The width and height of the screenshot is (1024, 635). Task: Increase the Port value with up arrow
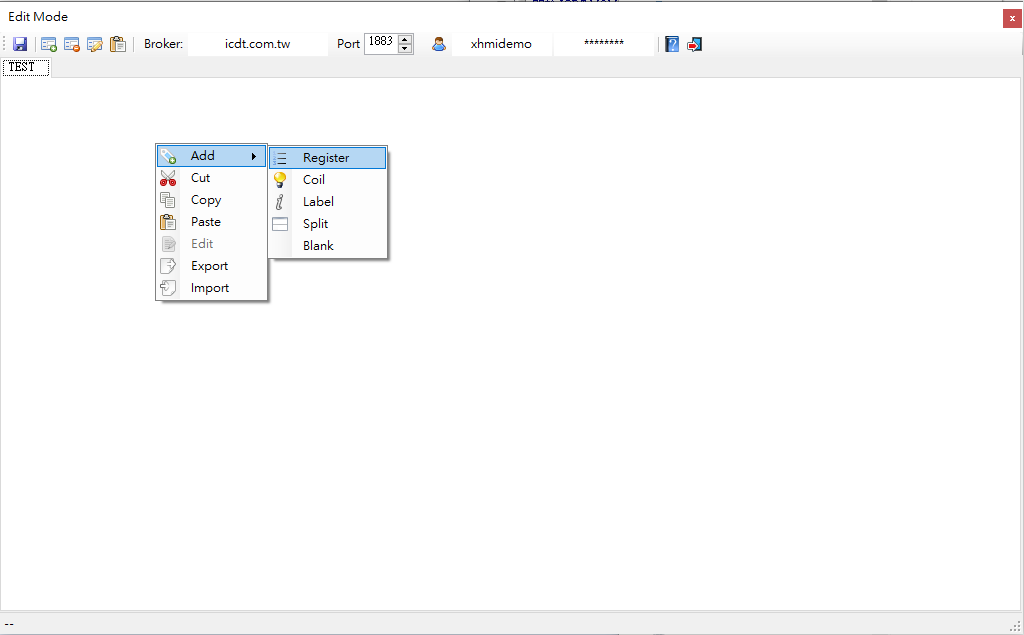[405, 39]
